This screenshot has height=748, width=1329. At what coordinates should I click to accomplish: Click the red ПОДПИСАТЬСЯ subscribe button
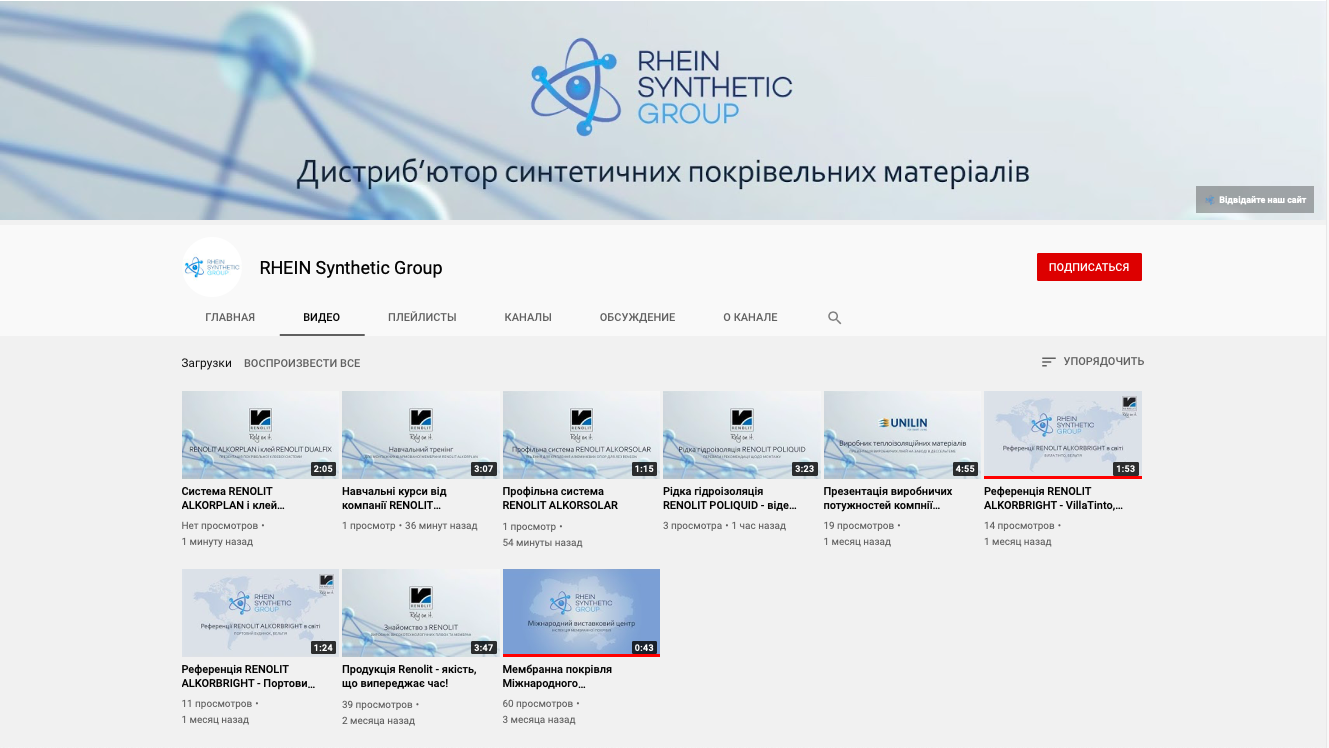pyautogui.click(x=1089, y=267)
